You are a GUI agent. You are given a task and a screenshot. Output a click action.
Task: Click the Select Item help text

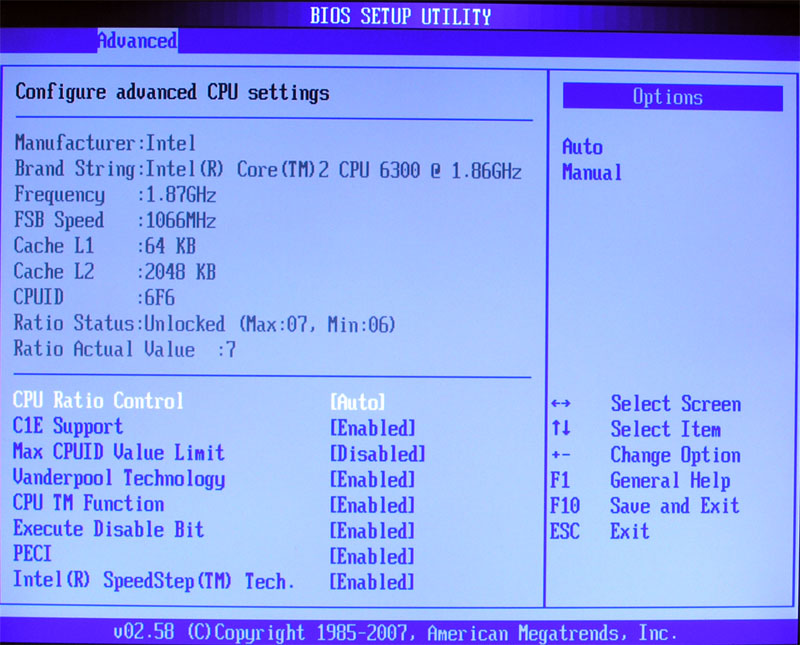[666, 429]
